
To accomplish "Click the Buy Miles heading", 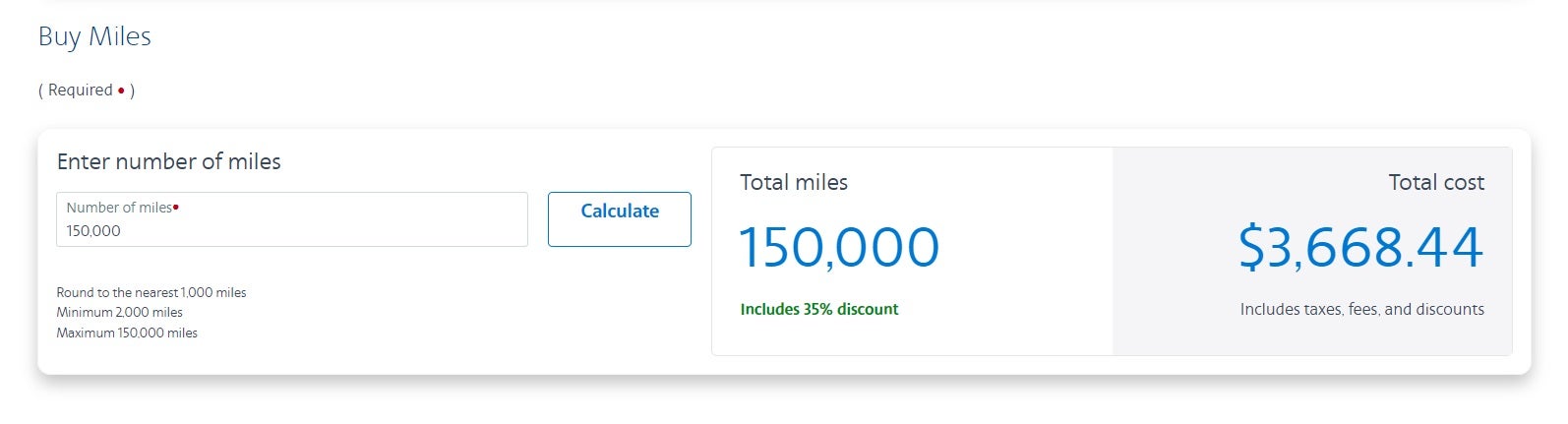I will (94, 36).
